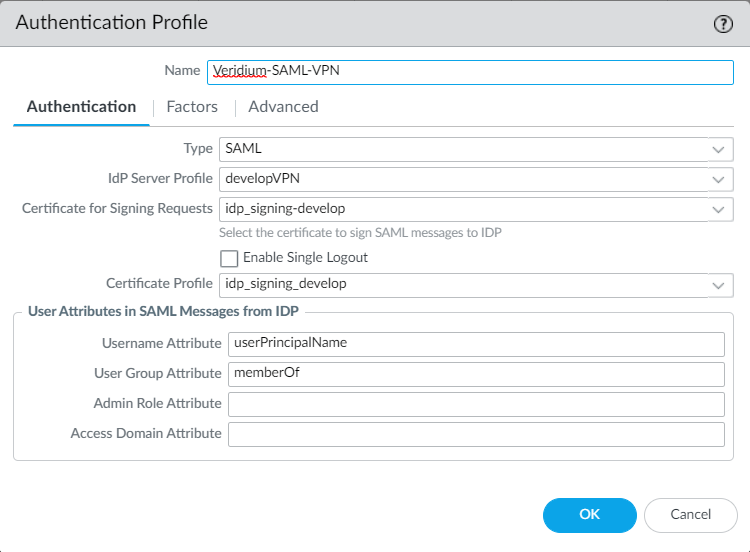Select the developVPN text in IdP Server Profile

pos(263,180)
